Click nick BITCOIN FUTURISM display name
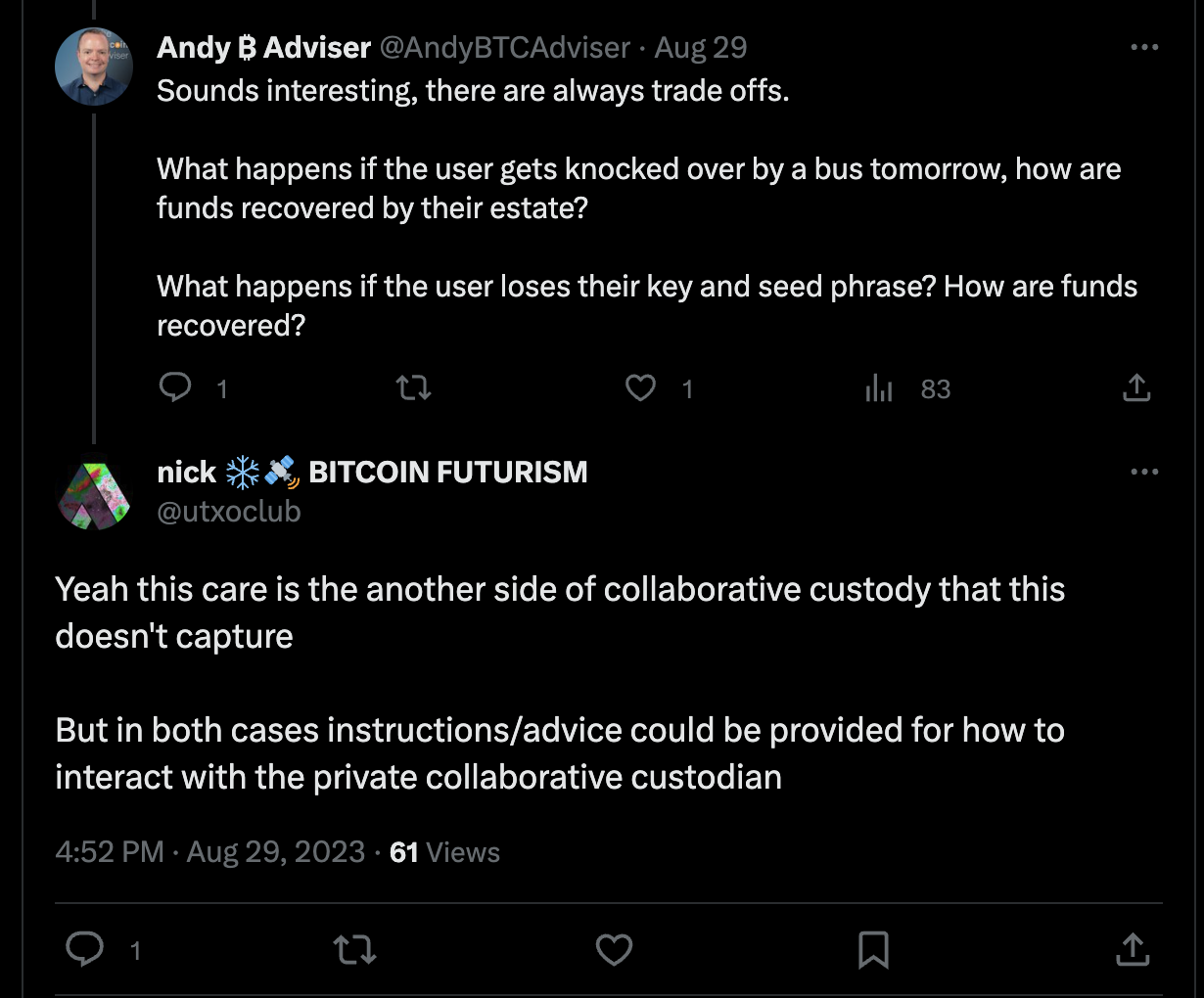Image resolution: width=1204 pixels, height=998 pixels. tap(372, 473)
